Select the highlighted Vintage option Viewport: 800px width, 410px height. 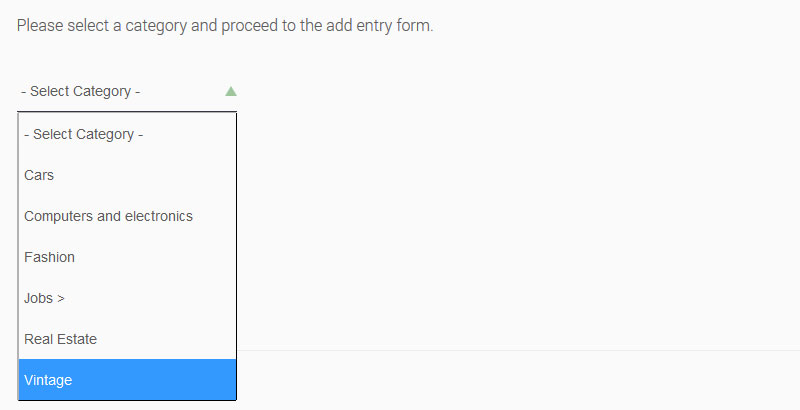click(127, 380)
